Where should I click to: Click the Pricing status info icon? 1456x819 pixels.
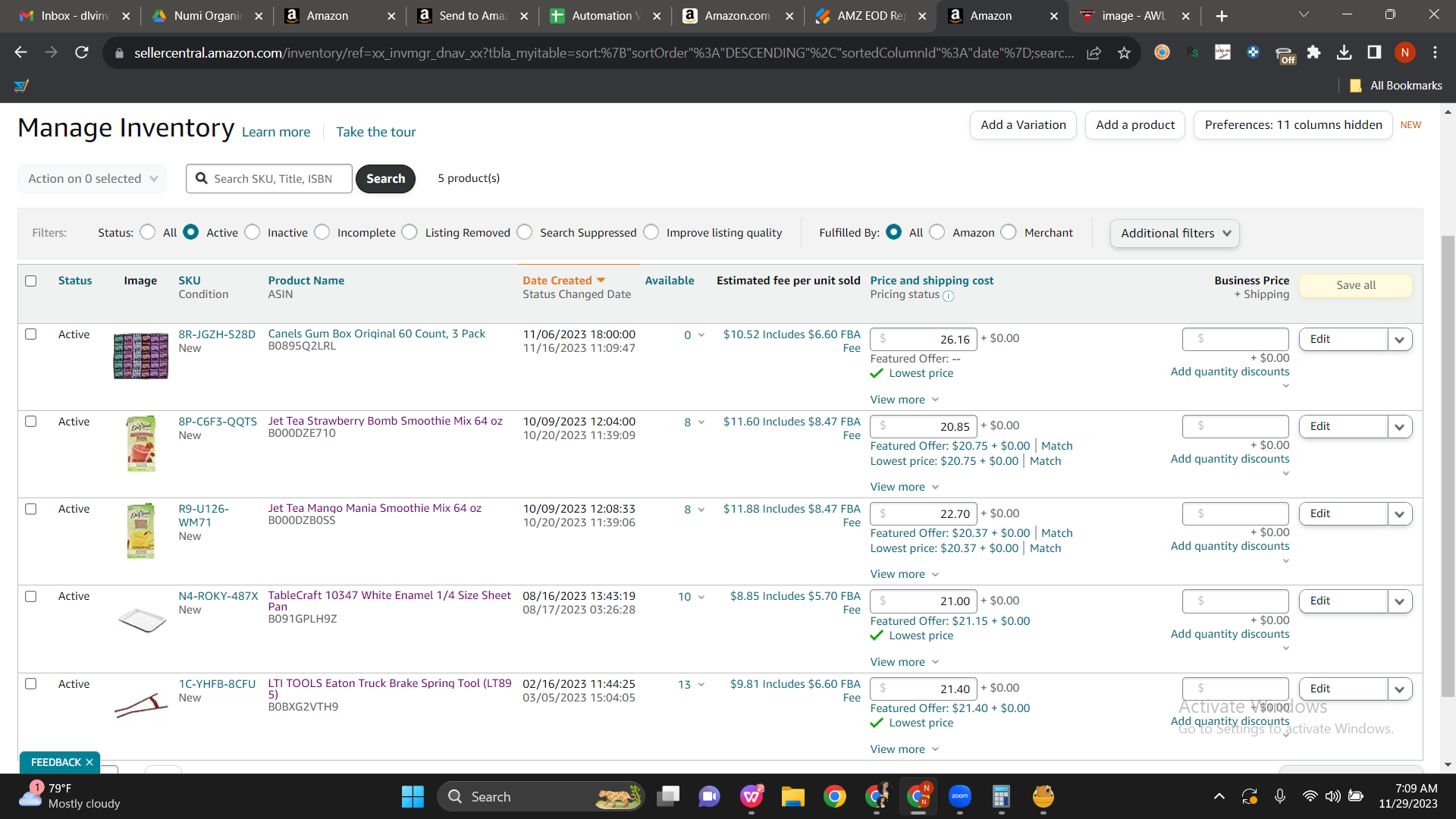(948, 296)
